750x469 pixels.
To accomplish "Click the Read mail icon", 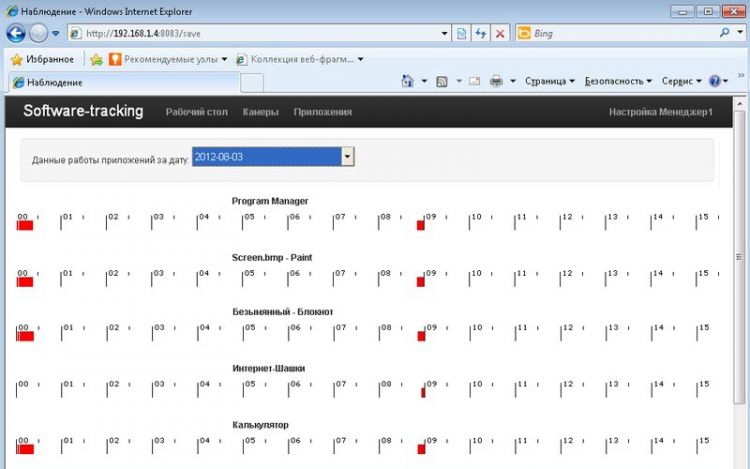I will pyautogui.click(x=474, y=81).
